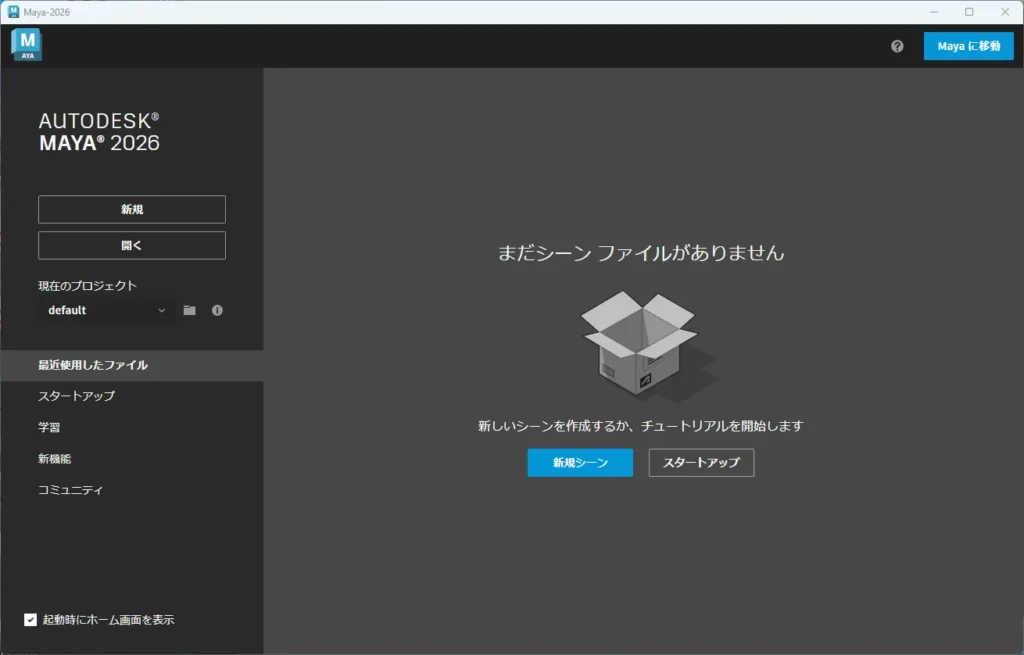The width and height of the screenshot is (1024, 655).
Task: Open the 現在のプロジェクト default dropdown
Action: click(x=106, y=310)
